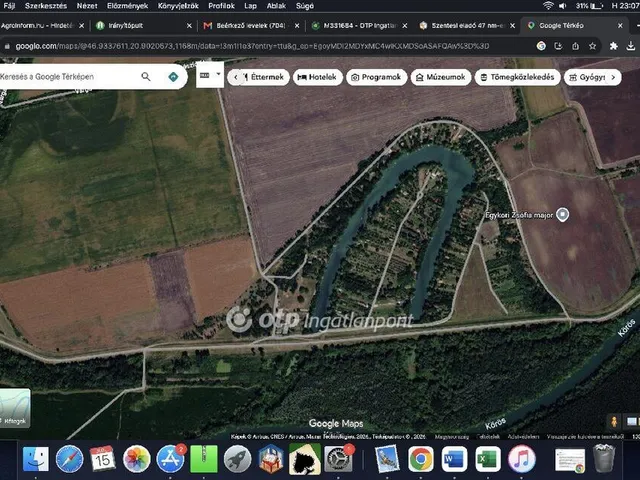Switch to the M331684 OTP Ingatlan tab

pyautogui.click(x=358, y=25)
